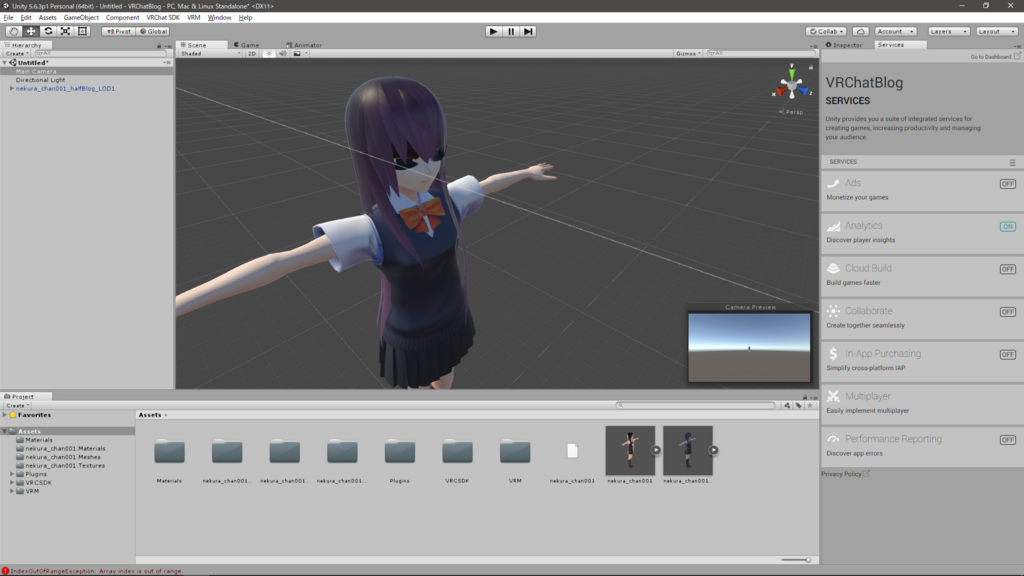Toggle the In-App Purchasing service switch
Screen dimensions: 1024x576
pos(1008,355)
